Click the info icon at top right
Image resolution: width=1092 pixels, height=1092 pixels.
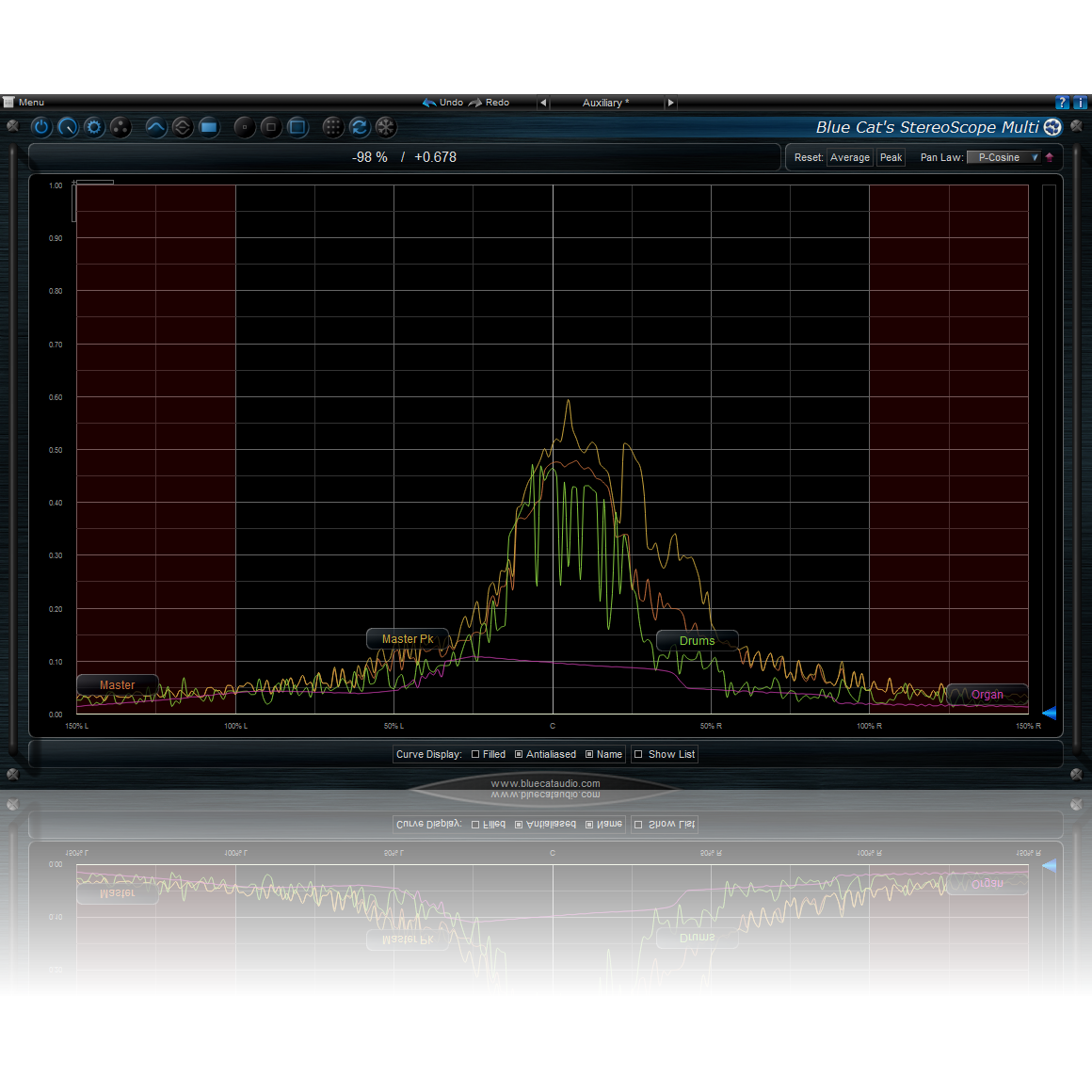pos(1079,102)
